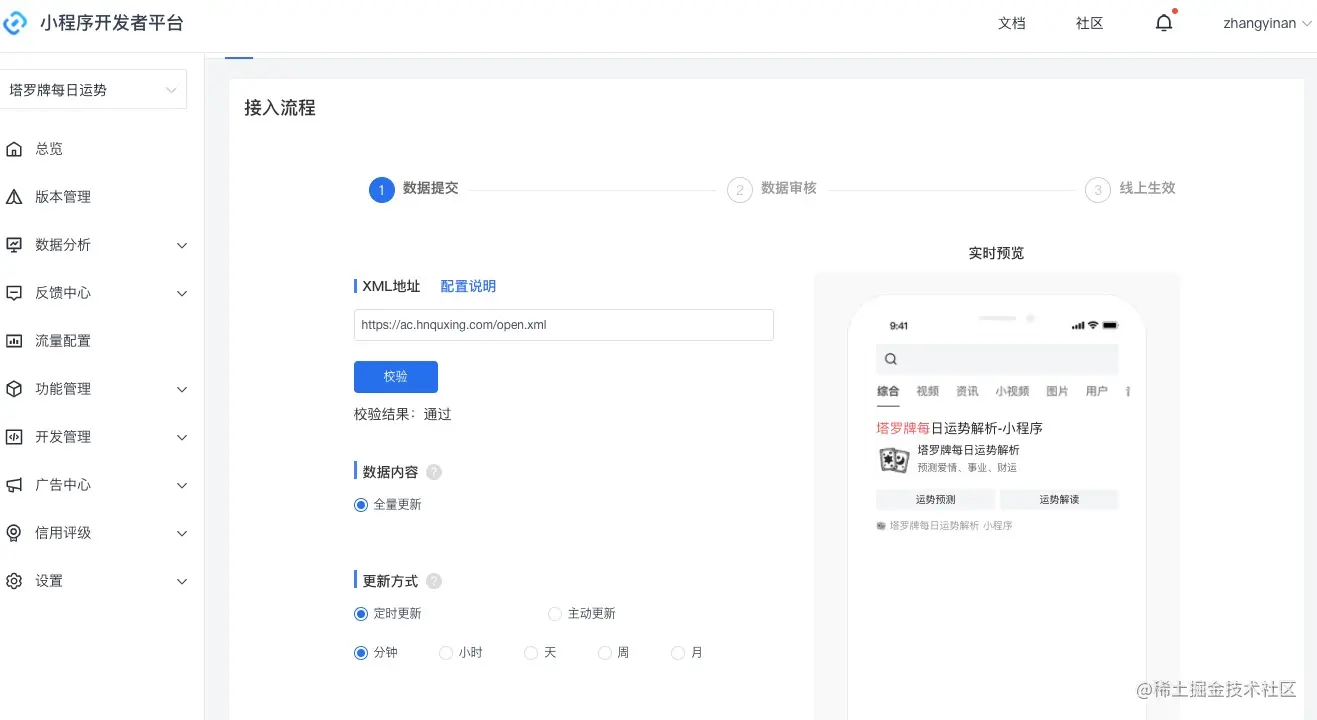Click the 运势解读 button in preview

tap(1059, 500)
